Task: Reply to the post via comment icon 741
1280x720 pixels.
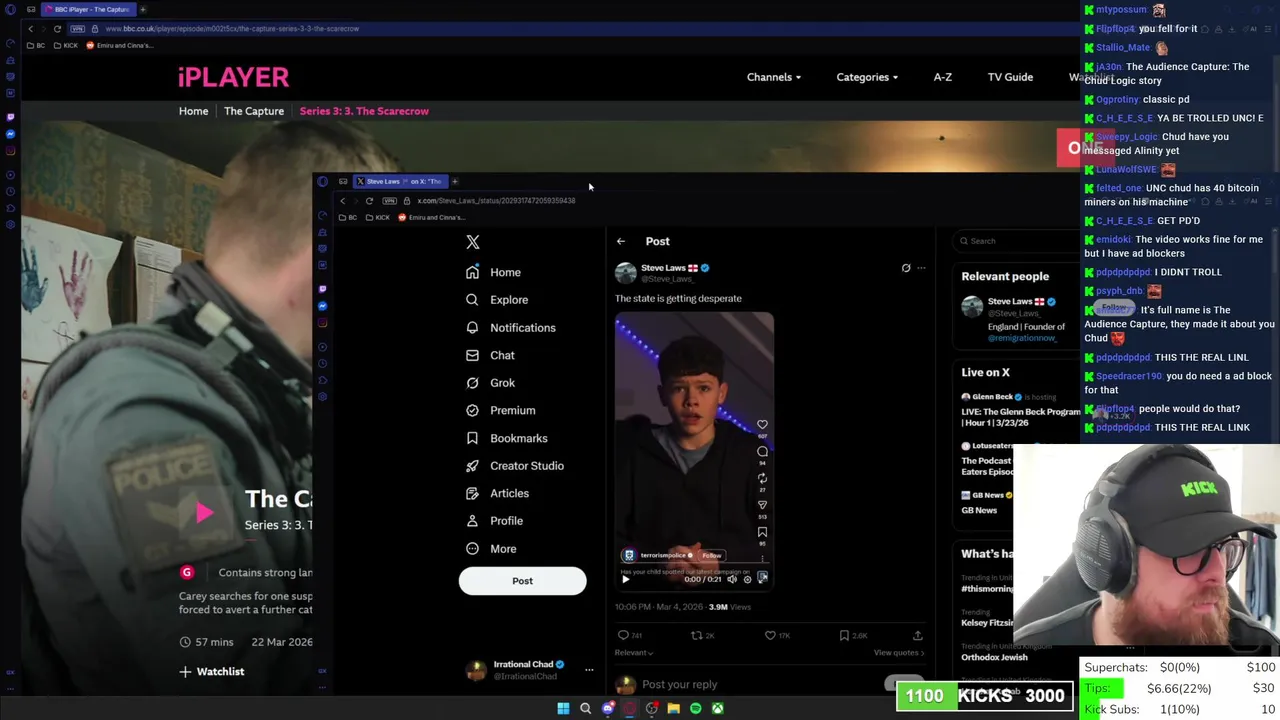Action: (630, 635)
